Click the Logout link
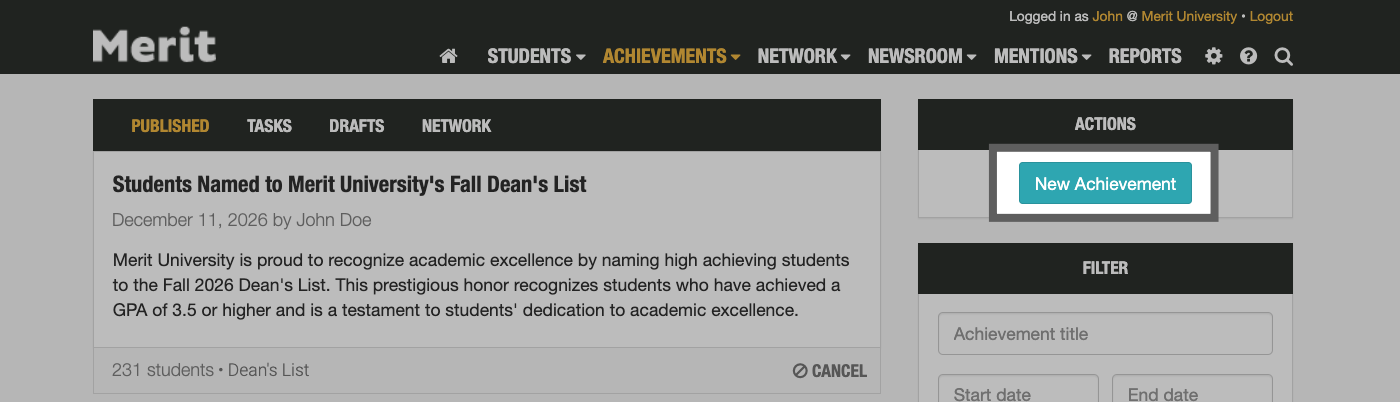This screenshot has height=402, width=1400. pyautogui.click(x=1271, y=17)
